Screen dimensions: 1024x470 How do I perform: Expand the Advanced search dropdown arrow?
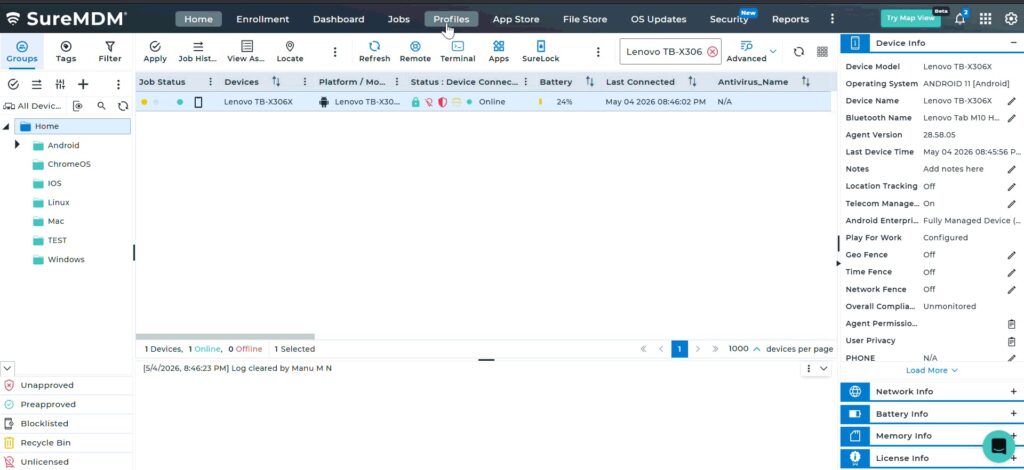[x=773, y=51]
